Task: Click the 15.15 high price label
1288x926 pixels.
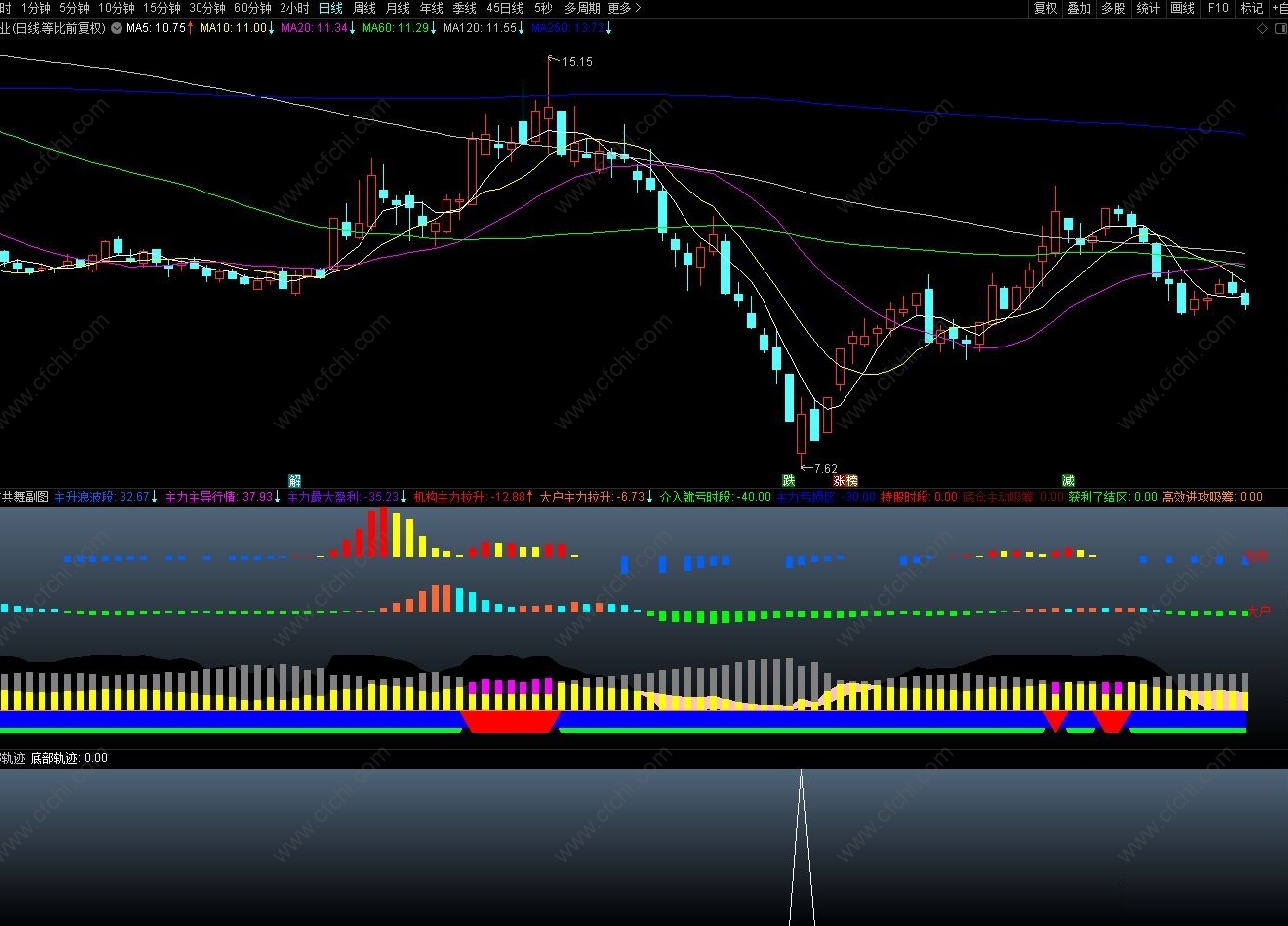Action: (x=577, y=62)
